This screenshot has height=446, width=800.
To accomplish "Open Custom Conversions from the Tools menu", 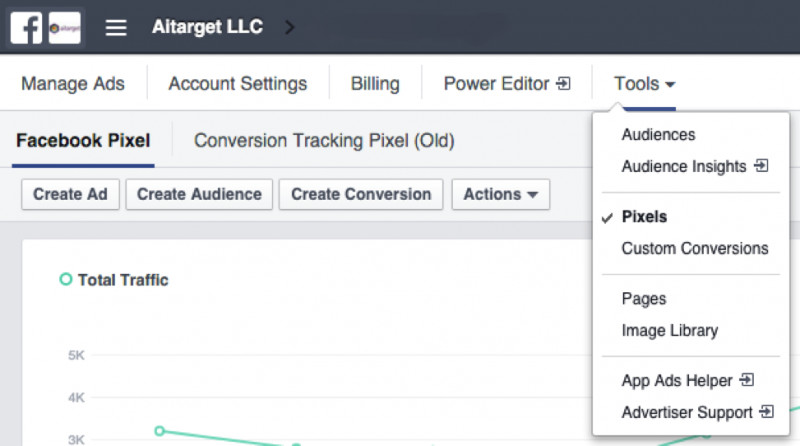I will [x=695, y=249].
